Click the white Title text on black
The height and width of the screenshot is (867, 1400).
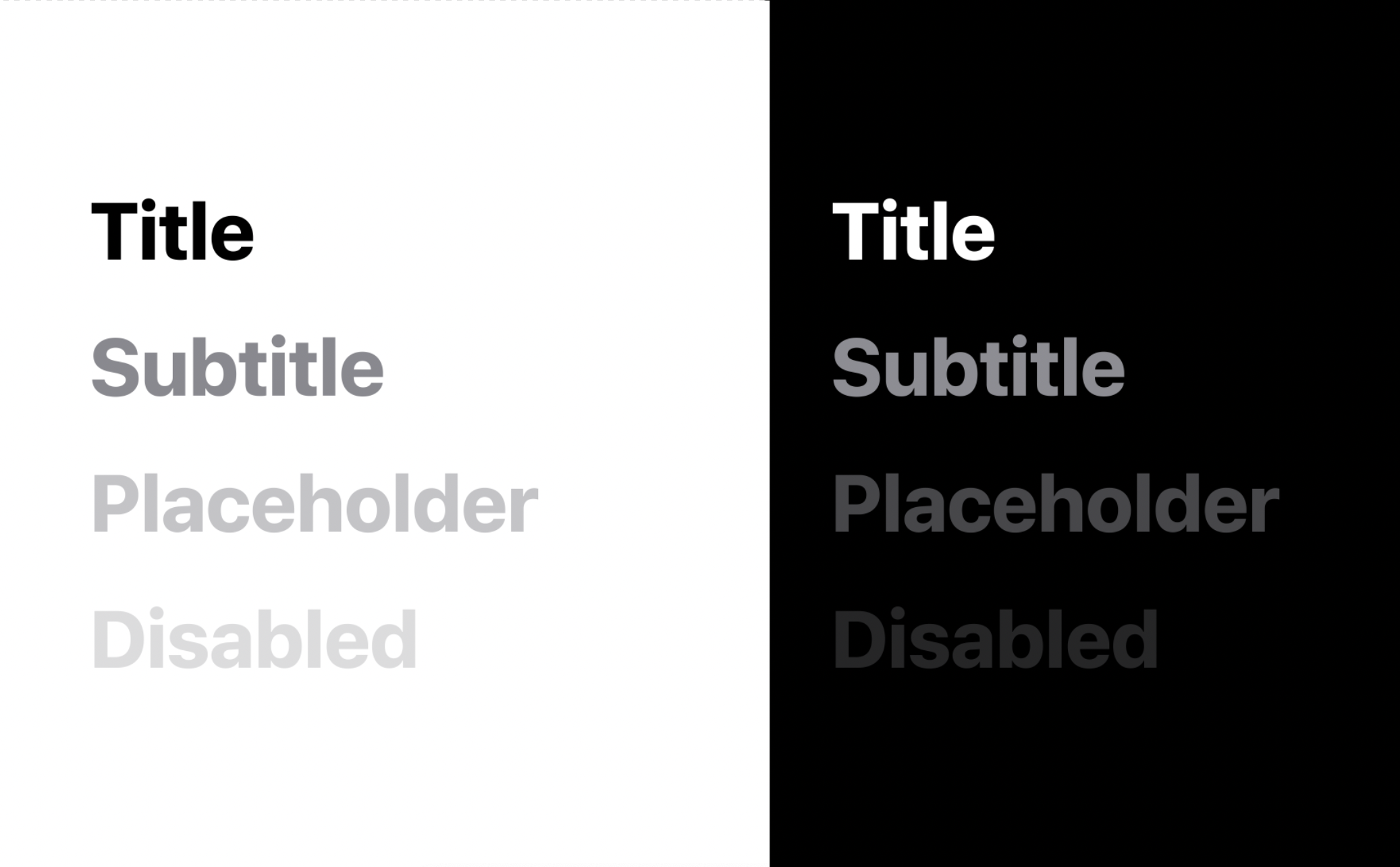coord(913,231)
